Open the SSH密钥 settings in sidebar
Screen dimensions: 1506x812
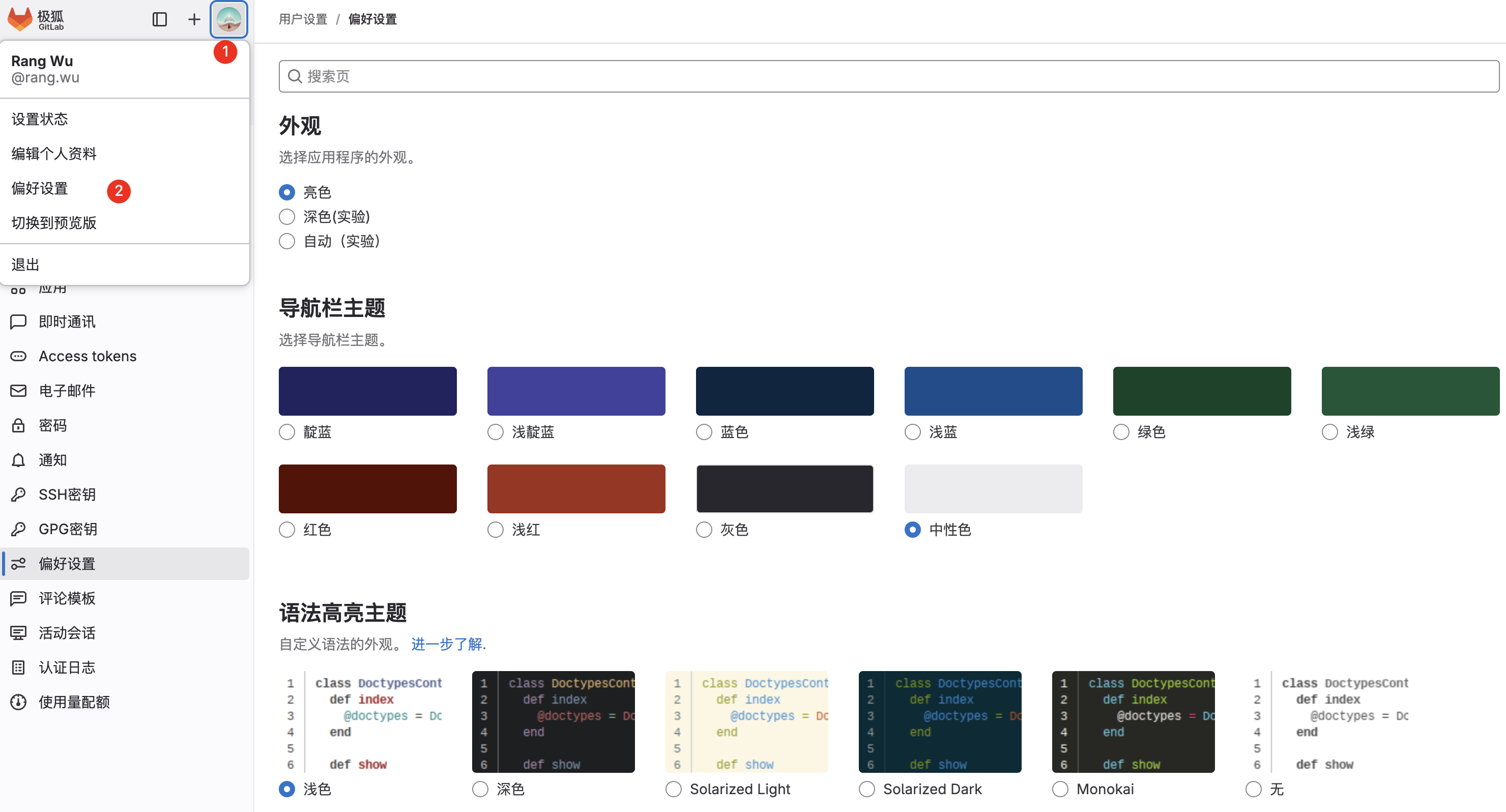(x=67, y=494)
